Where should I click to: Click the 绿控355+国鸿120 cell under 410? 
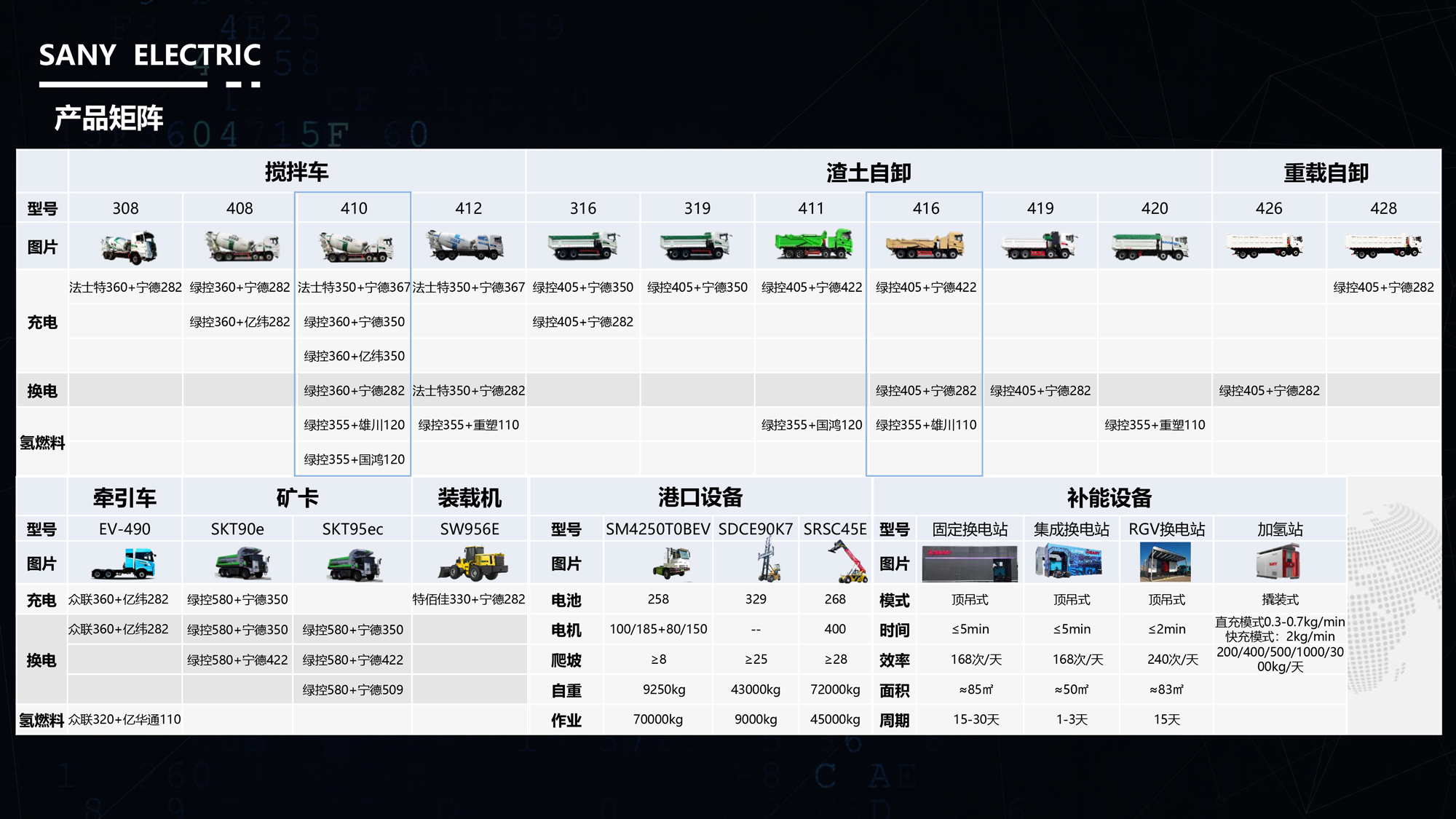(354, 459)
